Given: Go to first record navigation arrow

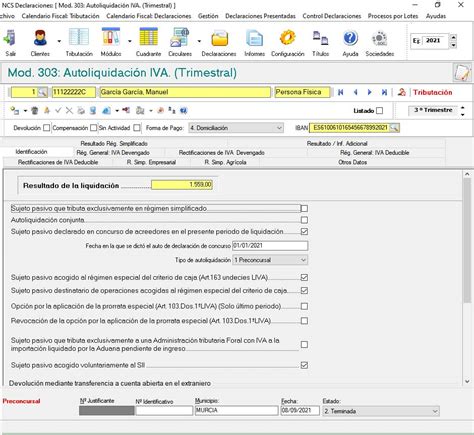Looking at the screenshot, I should (340, 92).
